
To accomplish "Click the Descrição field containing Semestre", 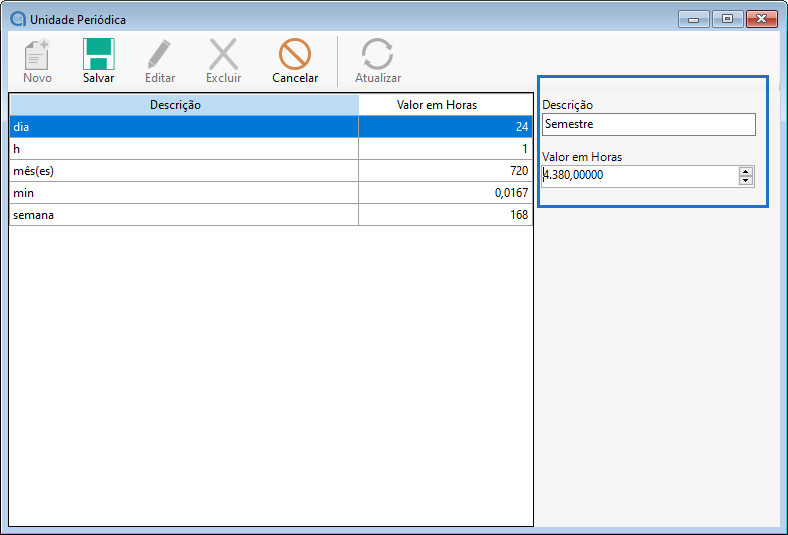I will click(648, 124).
